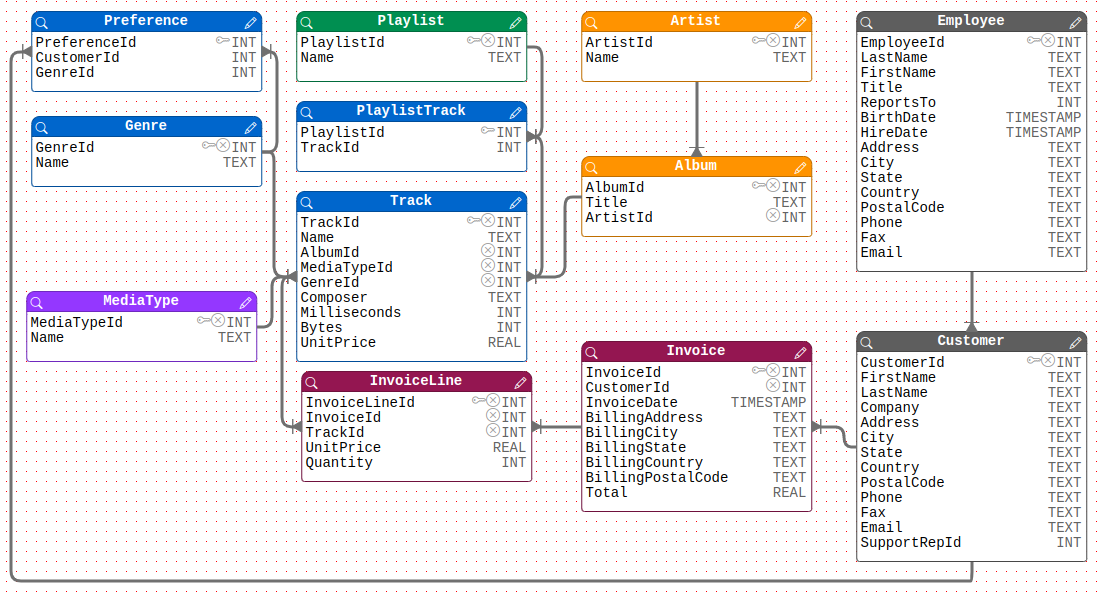Viewport: 1097px width, 592px height.
Task: Edit the Invoice table with the pencil icon
Action: tap(800, 352)
